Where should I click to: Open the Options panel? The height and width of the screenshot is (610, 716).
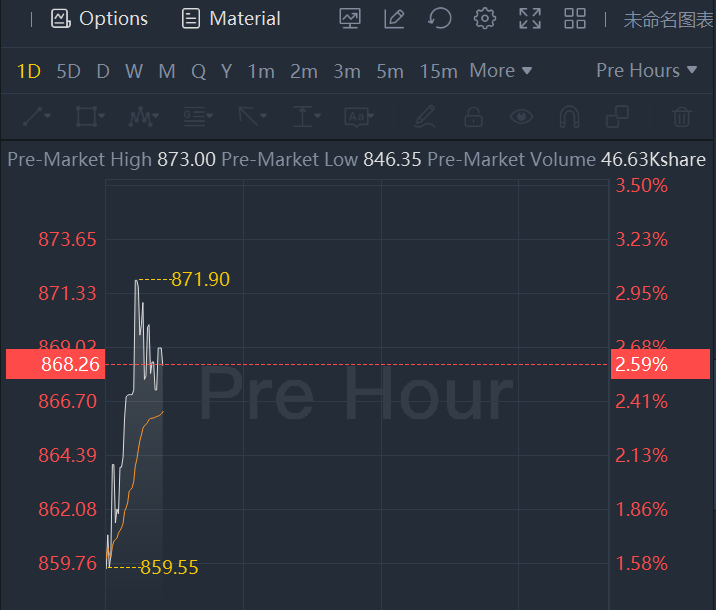coord(99,18)
